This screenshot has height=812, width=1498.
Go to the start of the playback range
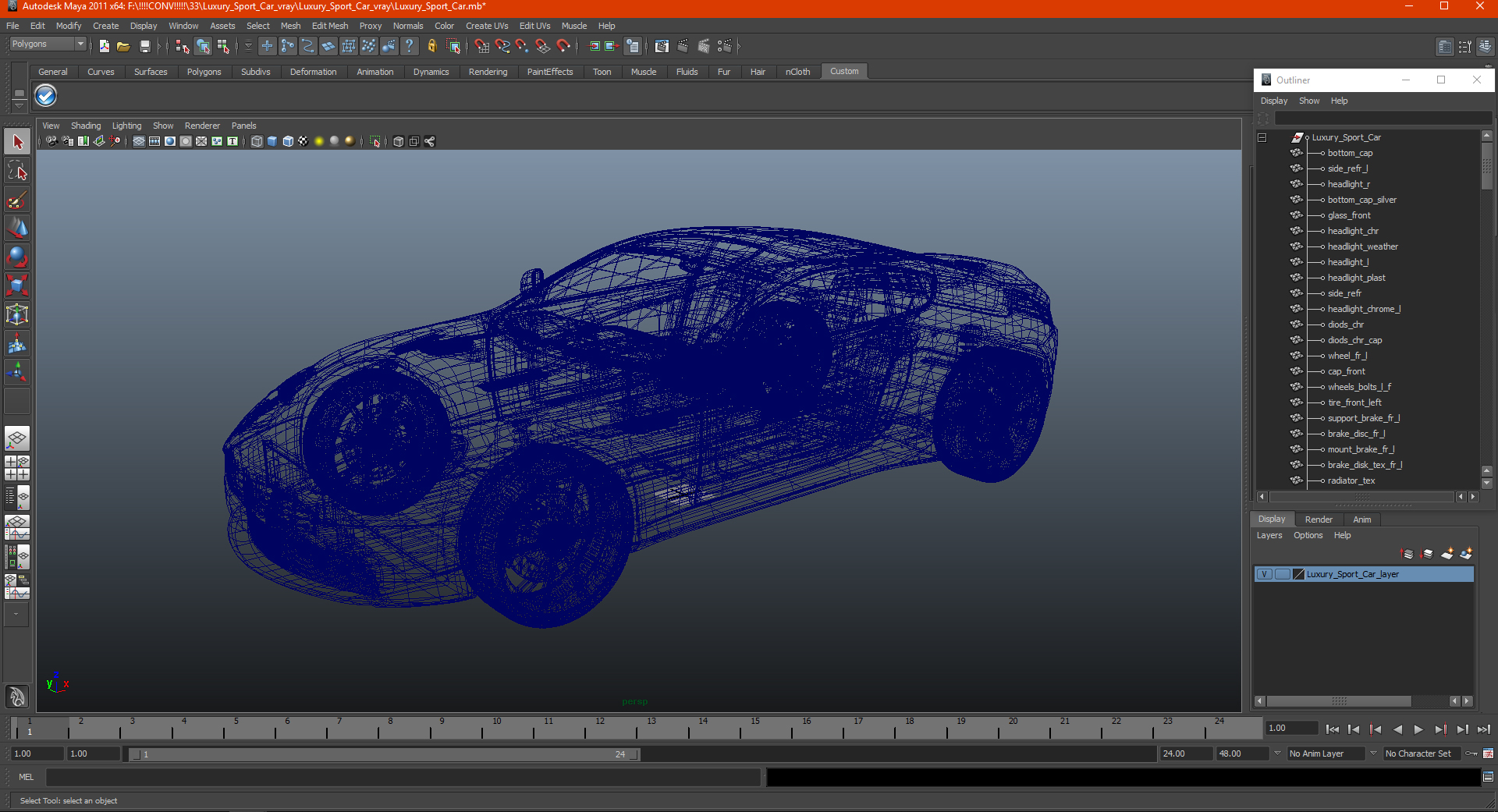pos(1332,729)
